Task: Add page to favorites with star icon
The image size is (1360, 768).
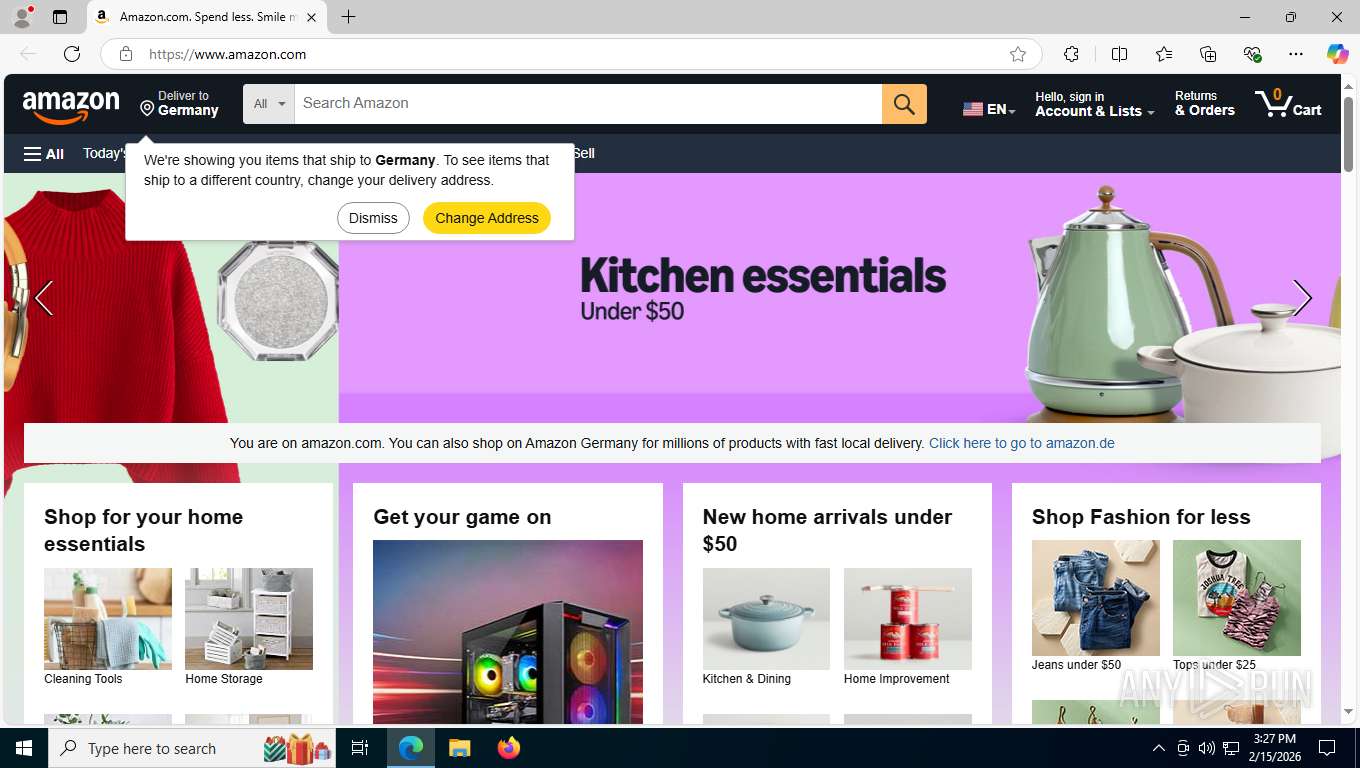Action: click(x=1018, y=54)
